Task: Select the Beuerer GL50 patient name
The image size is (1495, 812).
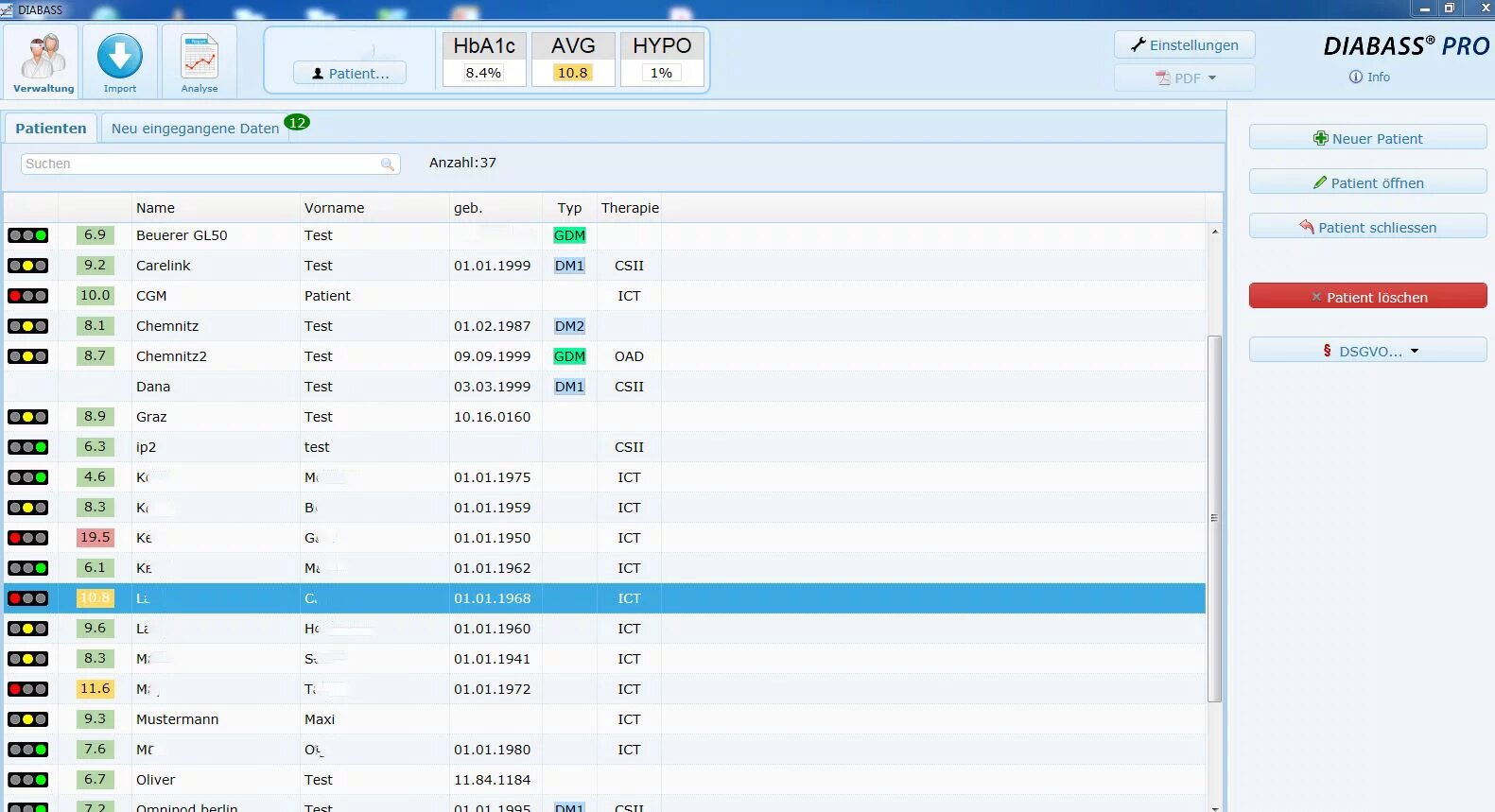Action: click(x=182, y=235)
